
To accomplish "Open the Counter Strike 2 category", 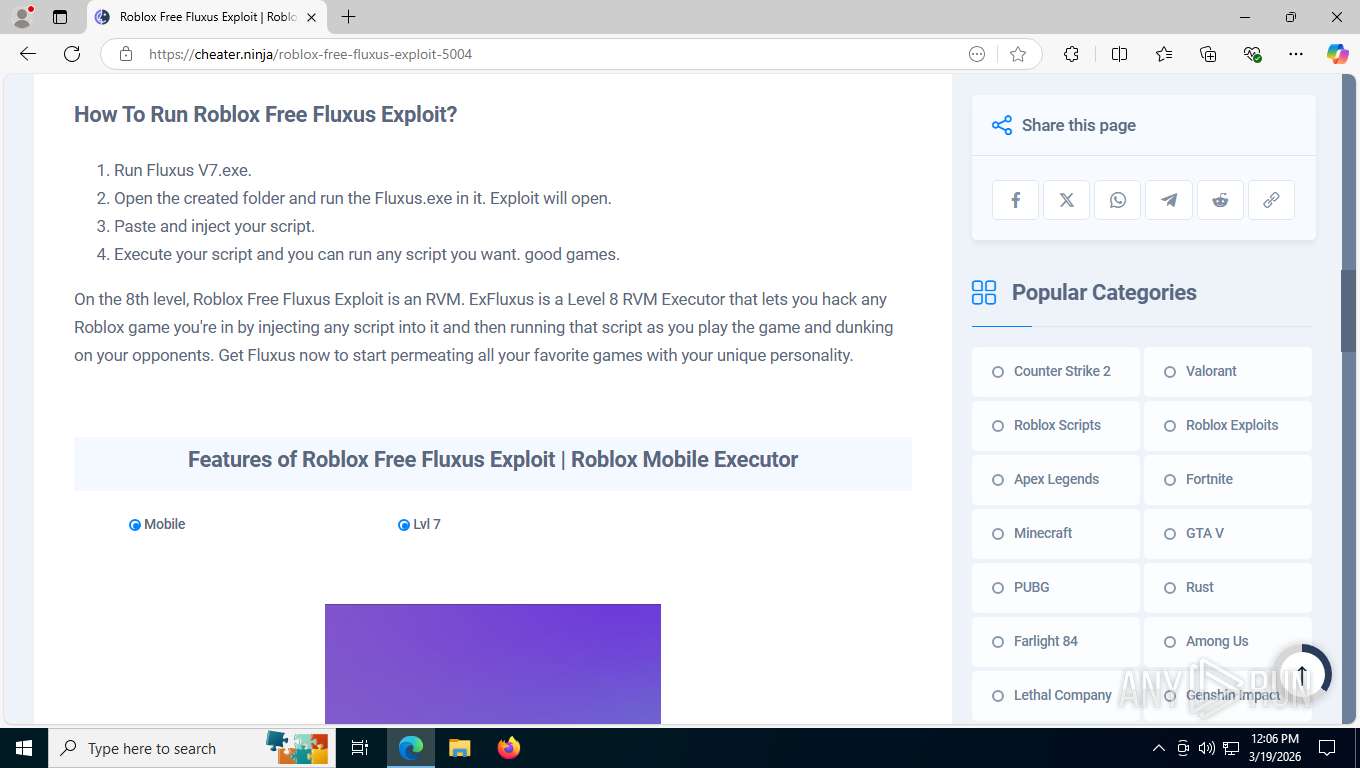I will [1056, 371].
